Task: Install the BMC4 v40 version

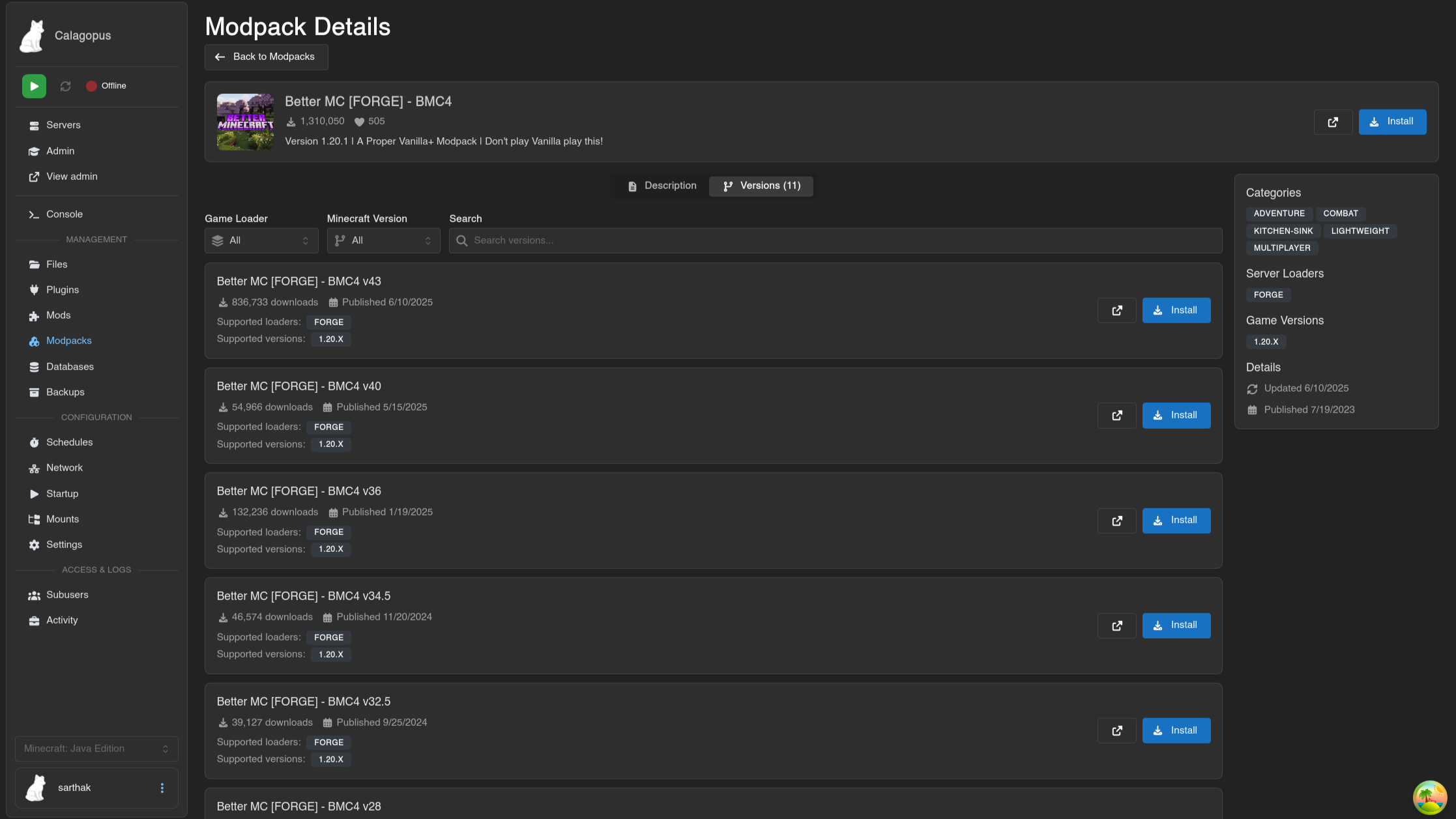Action: click(x=1176, y=415)
